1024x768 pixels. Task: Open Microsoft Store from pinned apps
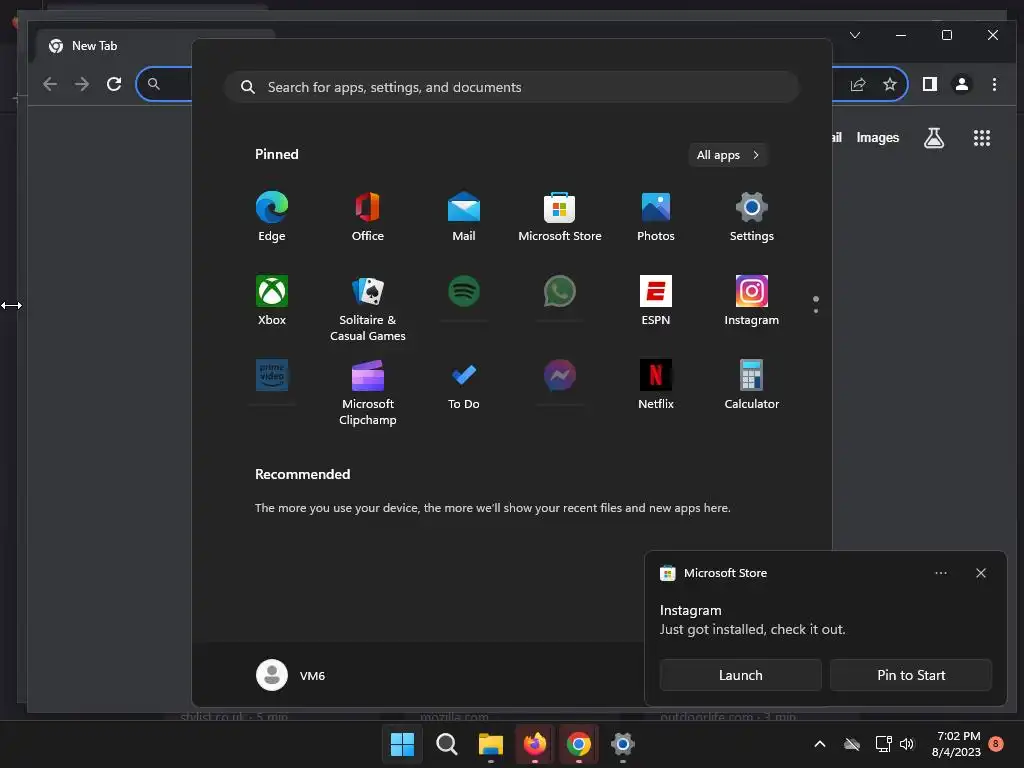pos(560,216)
